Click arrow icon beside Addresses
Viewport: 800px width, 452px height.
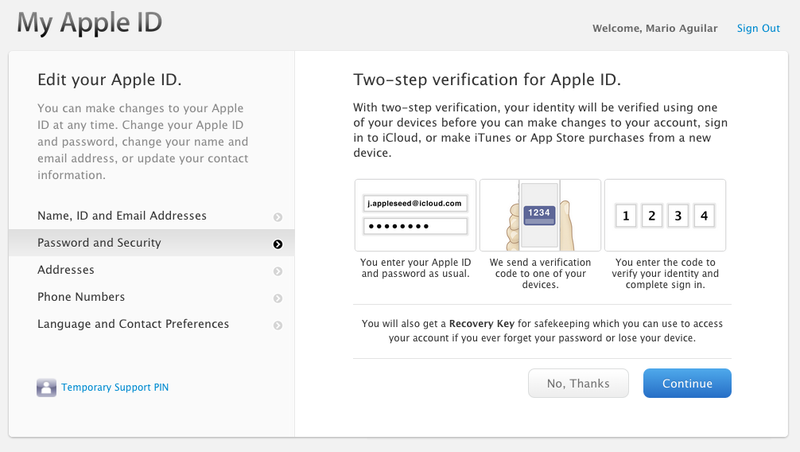tap(278, 271)
